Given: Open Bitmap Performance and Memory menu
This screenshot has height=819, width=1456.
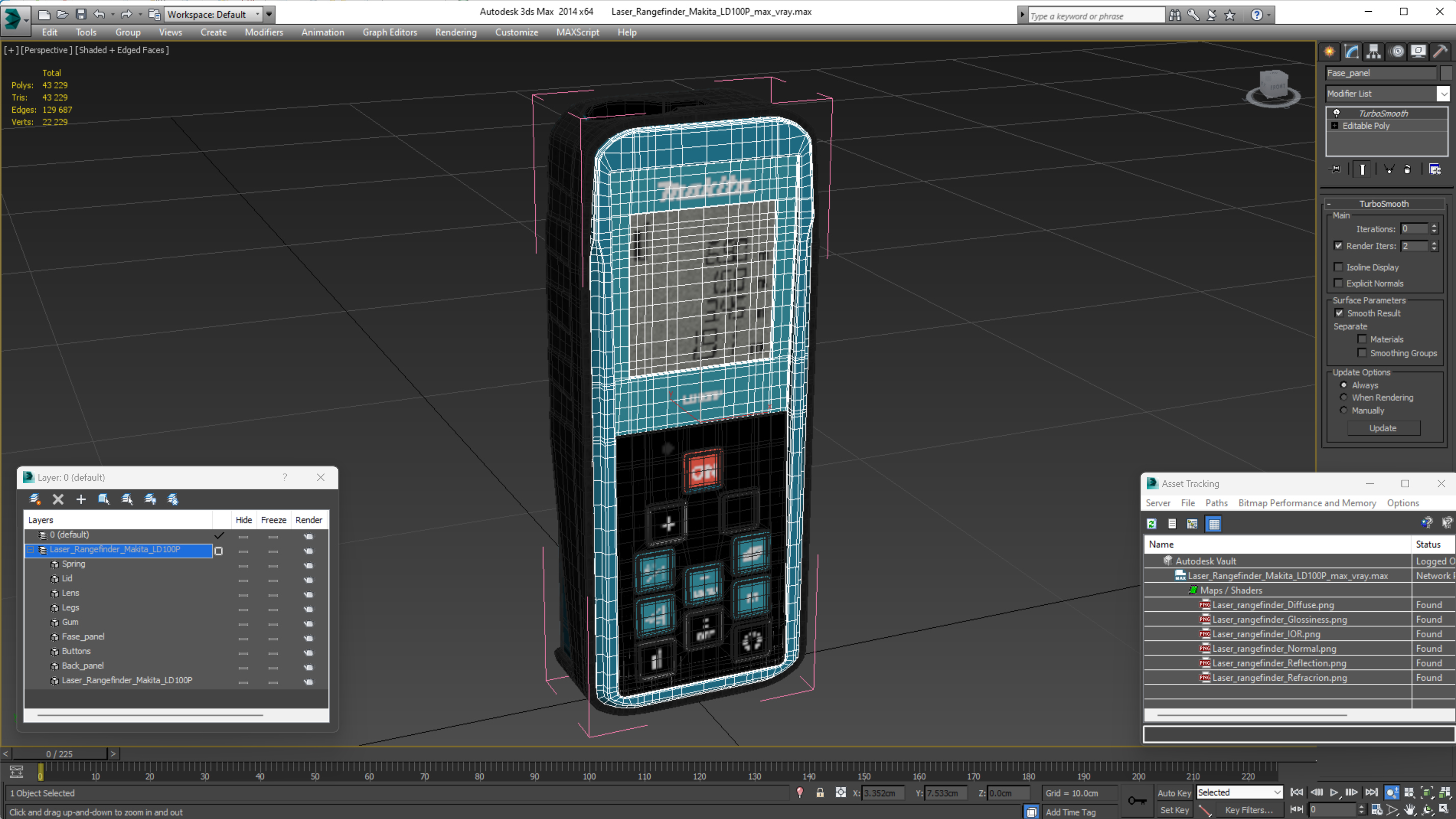Looking at the screenshot, I should (1307, 503).
